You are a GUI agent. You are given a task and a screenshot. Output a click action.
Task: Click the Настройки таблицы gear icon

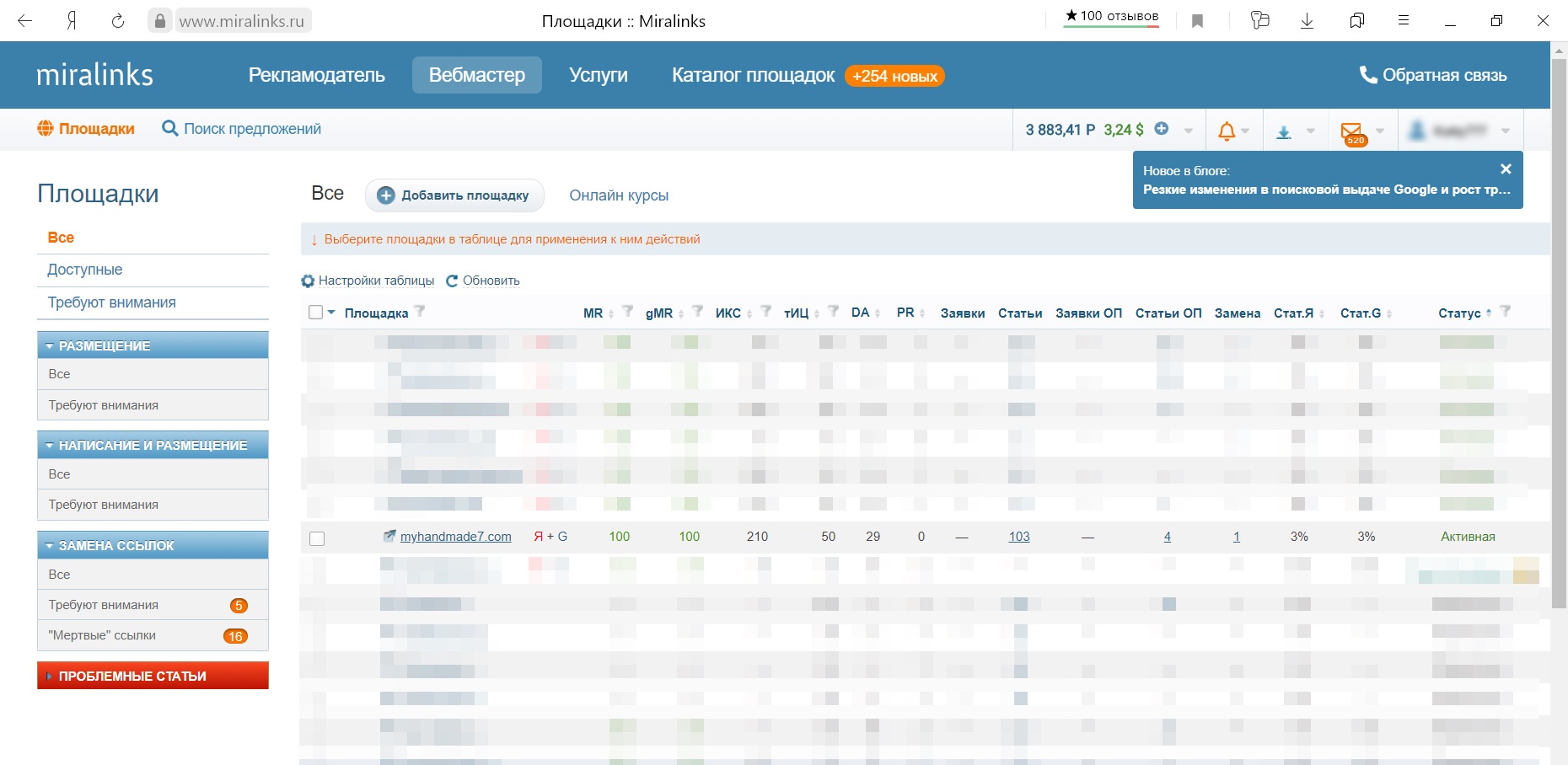pyautogui.click(x=308, y=281)
